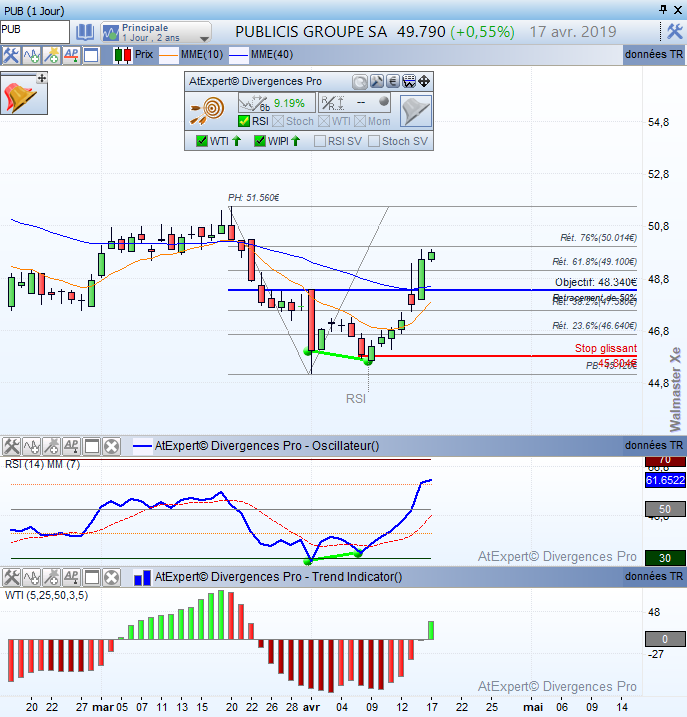This screenshot has height=717, width=687.
Task: Add a drawing tool in the Trend Indicator panel
Action: coord(52,578)
